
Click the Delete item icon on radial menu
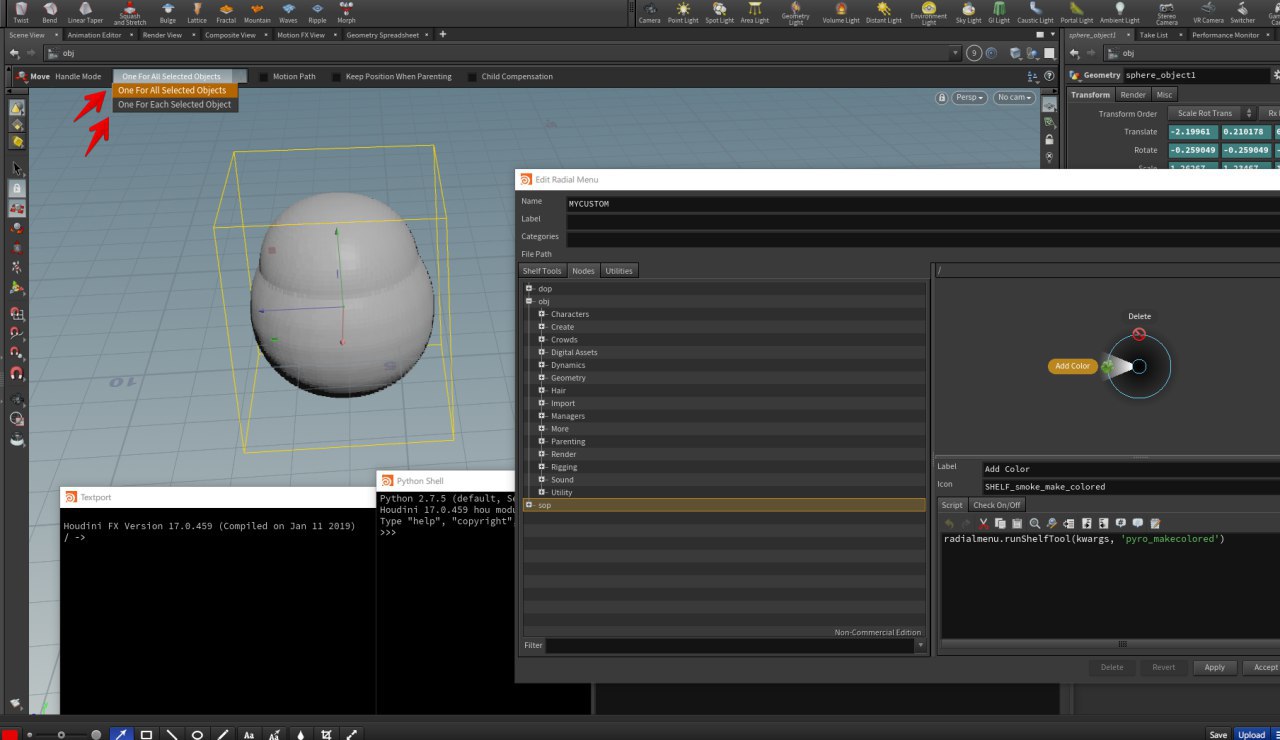(x=1139, y=334)
